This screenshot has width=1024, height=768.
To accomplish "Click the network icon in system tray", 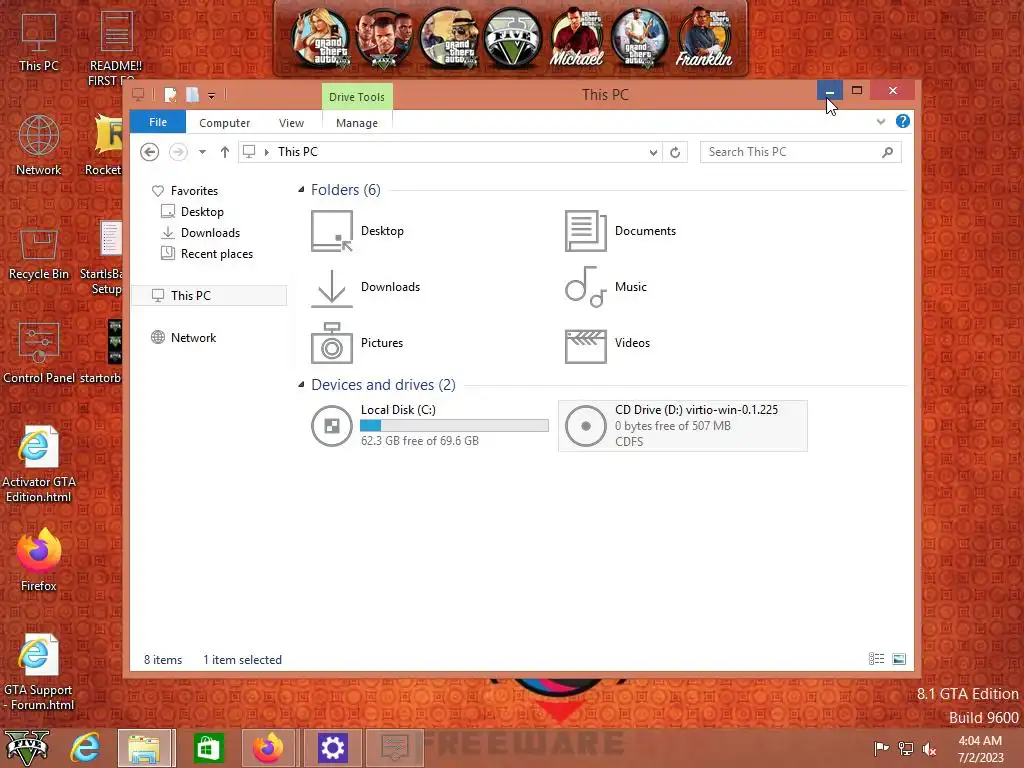I will pos(905,748).
